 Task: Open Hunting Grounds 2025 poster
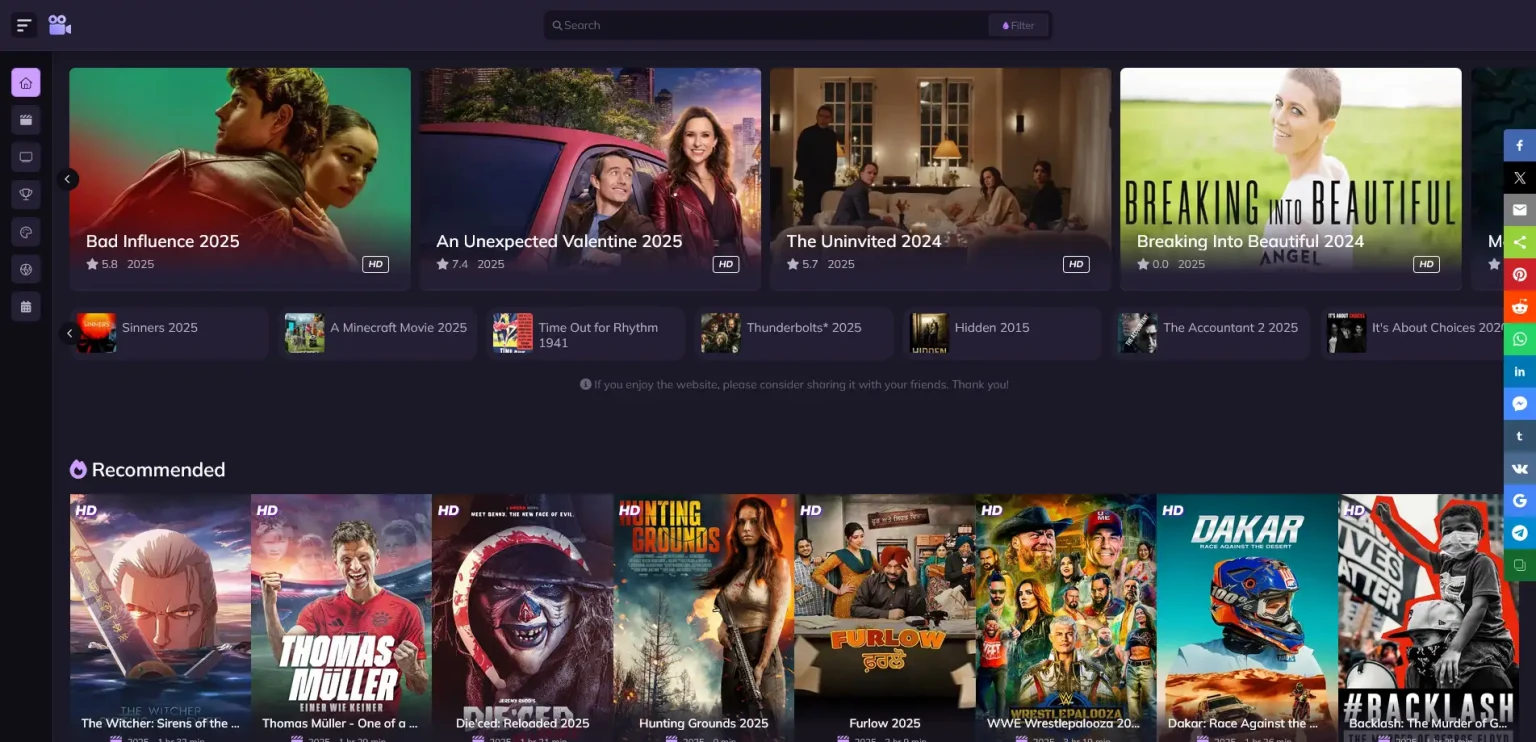pyautogui.click(x=704, y=618)
